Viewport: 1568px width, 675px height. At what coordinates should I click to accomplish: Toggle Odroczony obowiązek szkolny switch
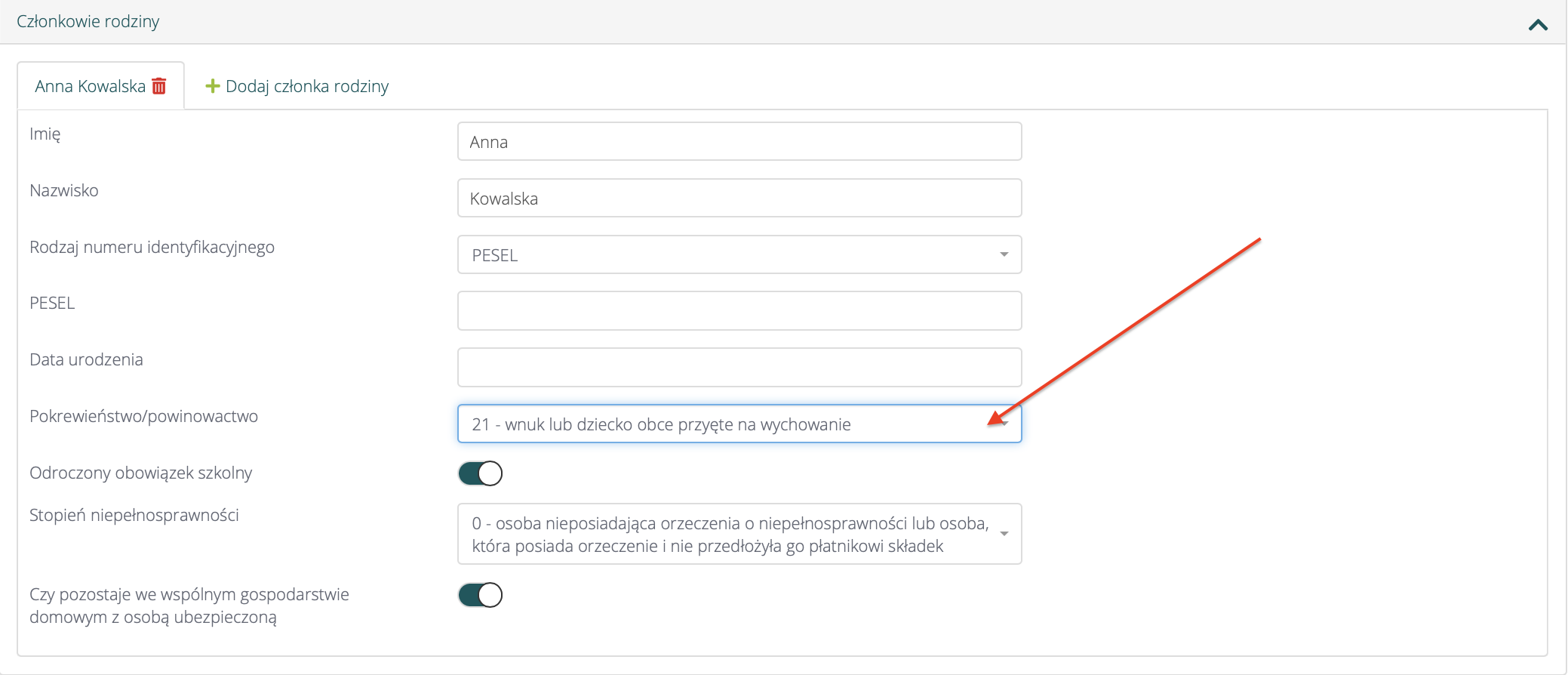(480, 473)
